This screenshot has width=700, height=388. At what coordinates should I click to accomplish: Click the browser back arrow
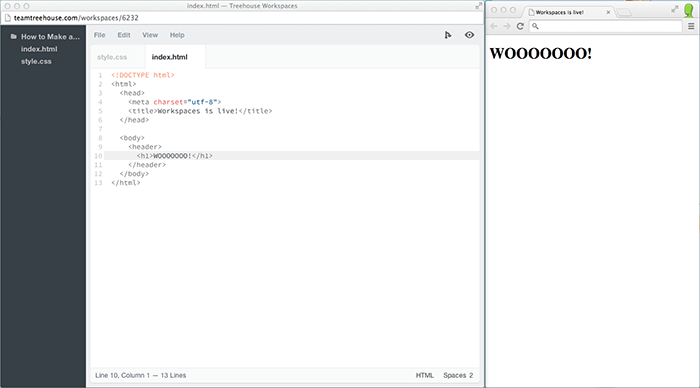click(x=494, y=26)
